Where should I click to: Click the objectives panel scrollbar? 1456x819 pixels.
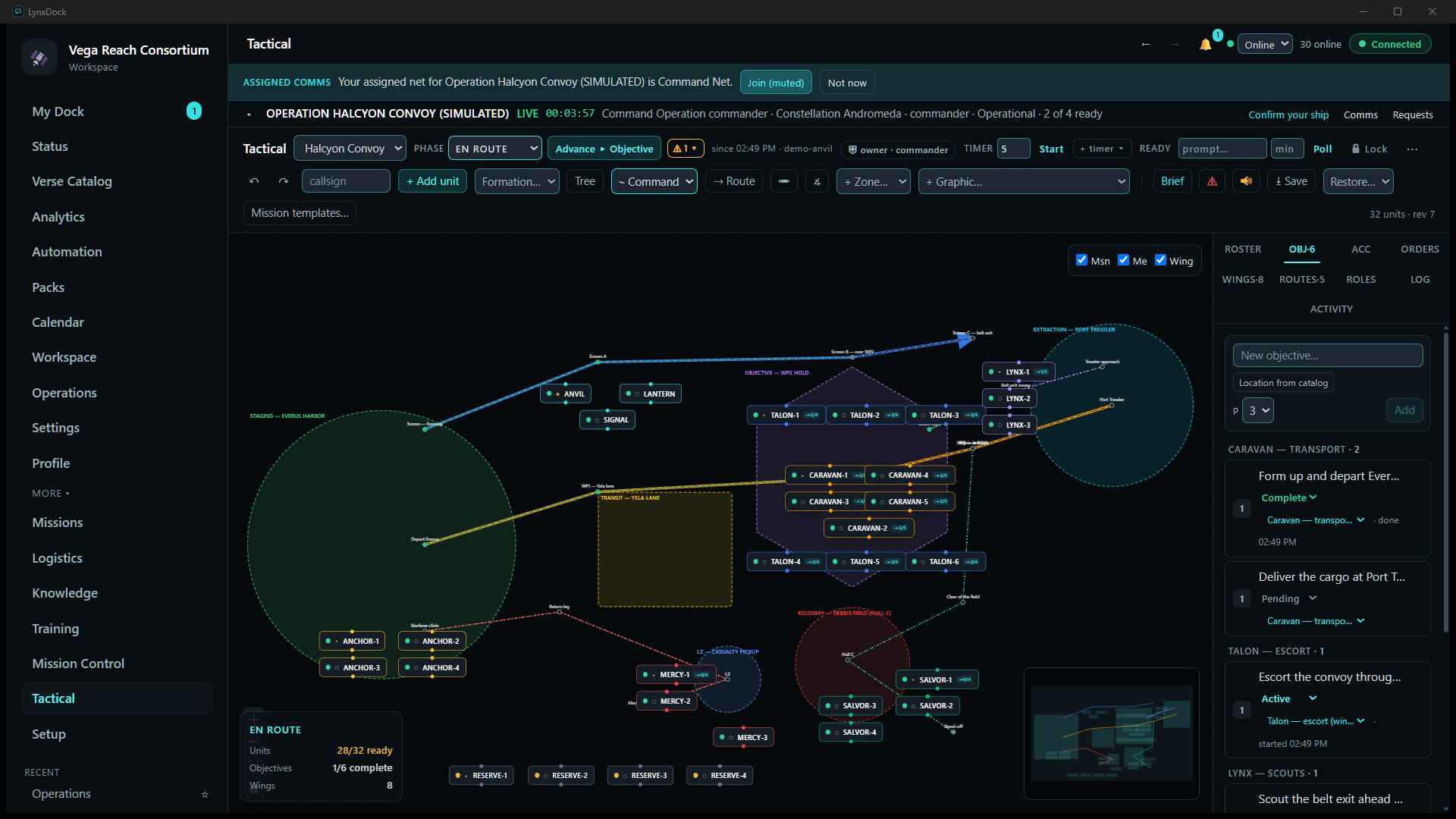pos(1446,482)
